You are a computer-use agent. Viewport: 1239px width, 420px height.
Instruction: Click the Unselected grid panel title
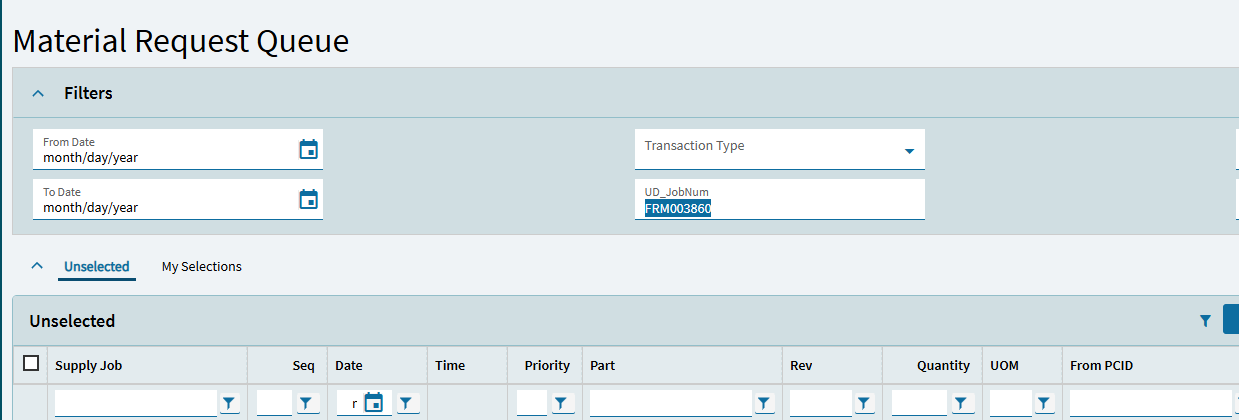(72, 321)
